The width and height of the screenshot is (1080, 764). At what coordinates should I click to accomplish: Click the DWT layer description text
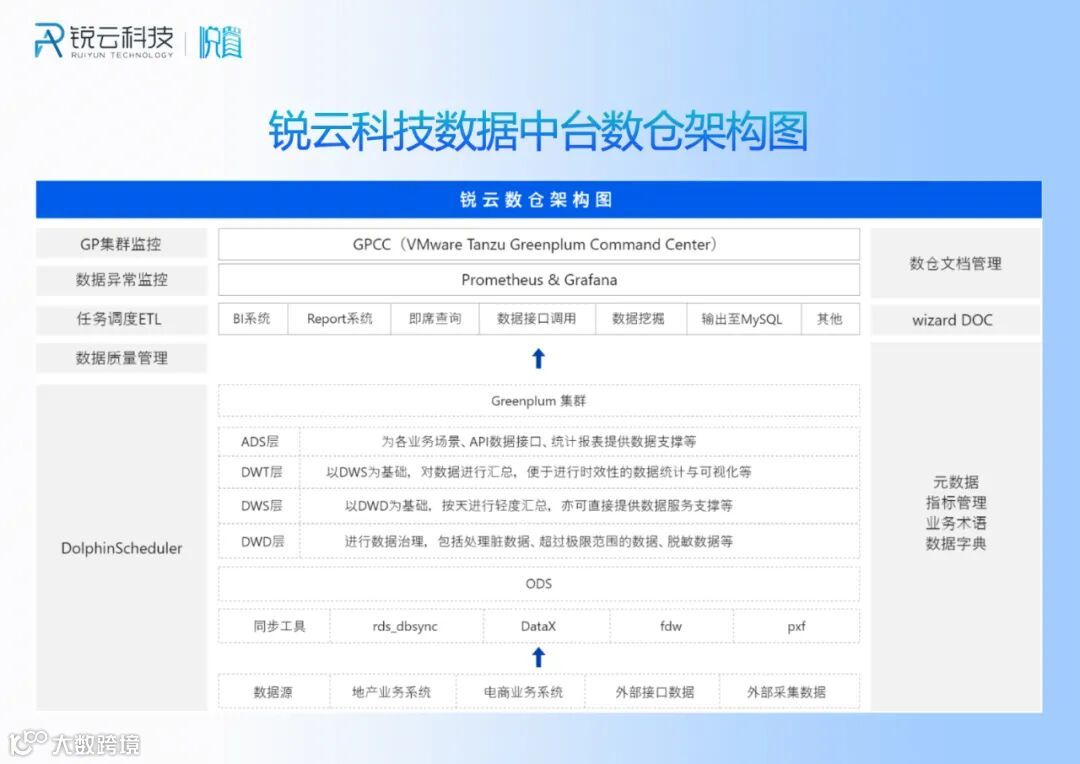539,472
